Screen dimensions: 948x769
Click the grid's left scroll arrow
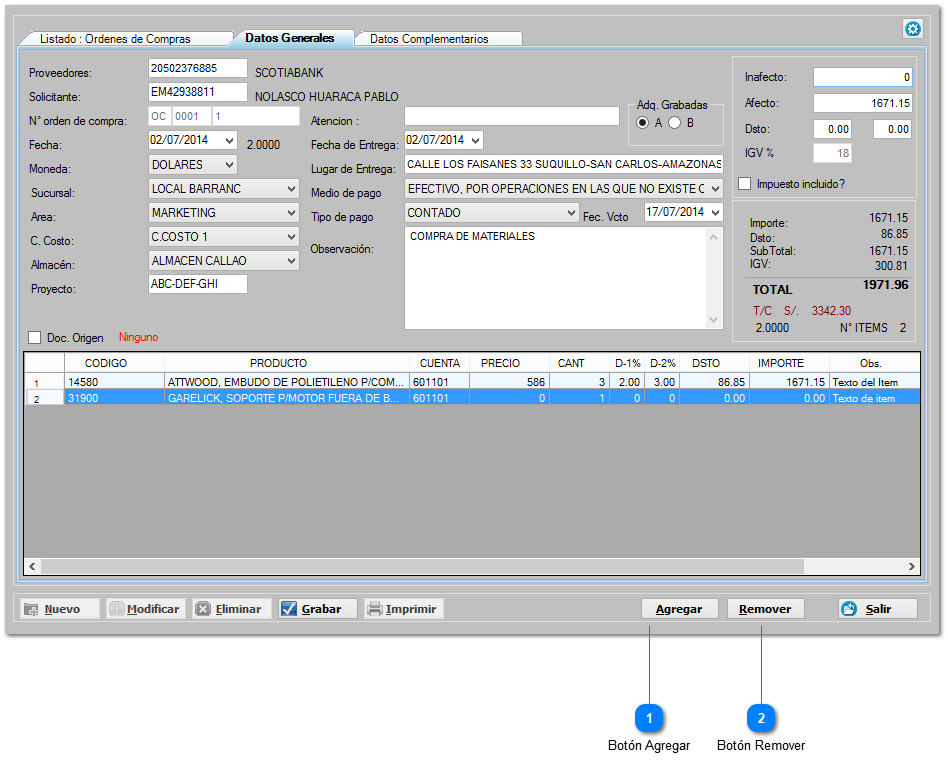click(32, 566)
